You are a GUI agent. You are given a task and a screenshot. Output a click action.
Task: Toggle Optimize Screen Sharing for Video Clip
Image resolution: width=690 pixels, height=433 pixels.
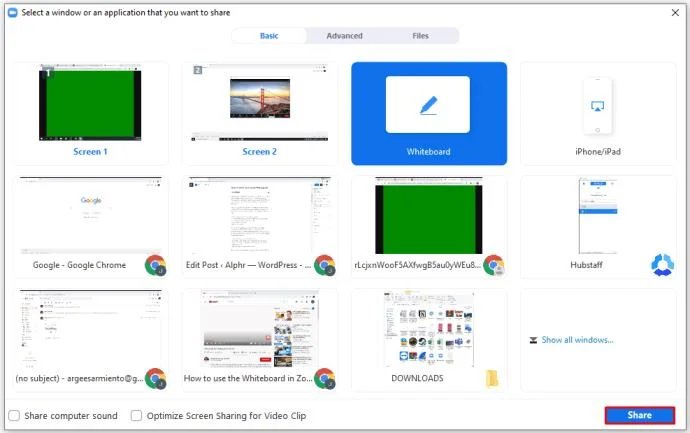(136, 415)
